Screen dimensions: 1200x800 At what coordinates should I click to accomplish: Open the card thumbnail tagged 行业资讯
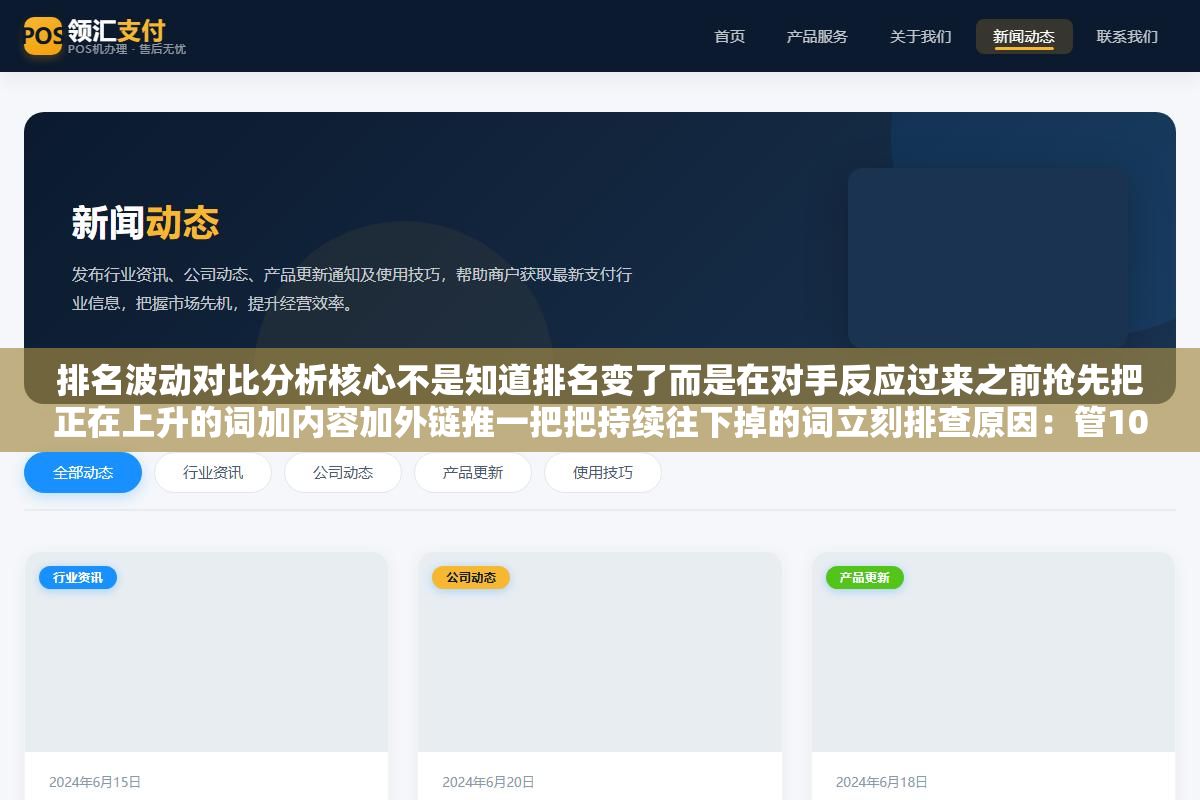pyautogui.click(x=206, y=652)
